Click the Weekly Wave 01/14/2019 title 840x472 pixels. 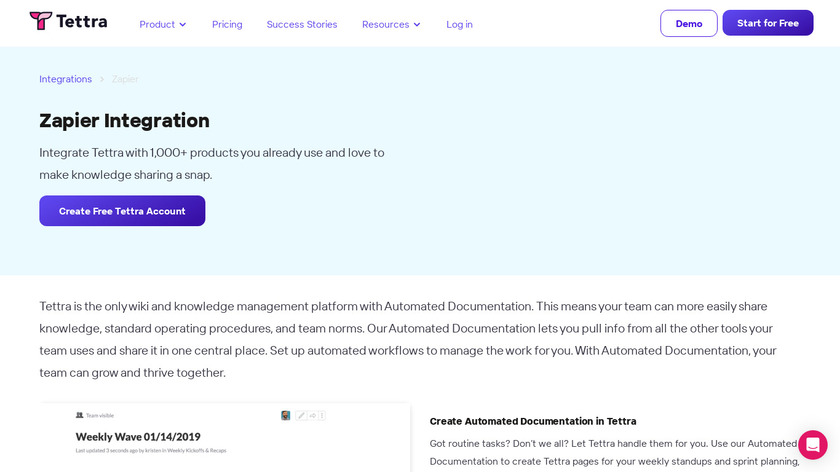coord(138,437)
